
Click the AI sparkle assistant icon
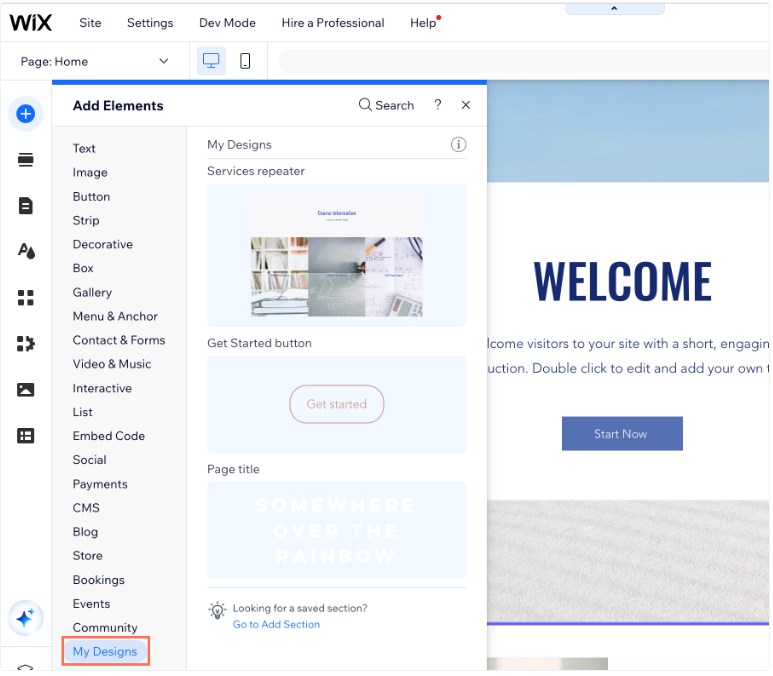(x=26, y=619)
